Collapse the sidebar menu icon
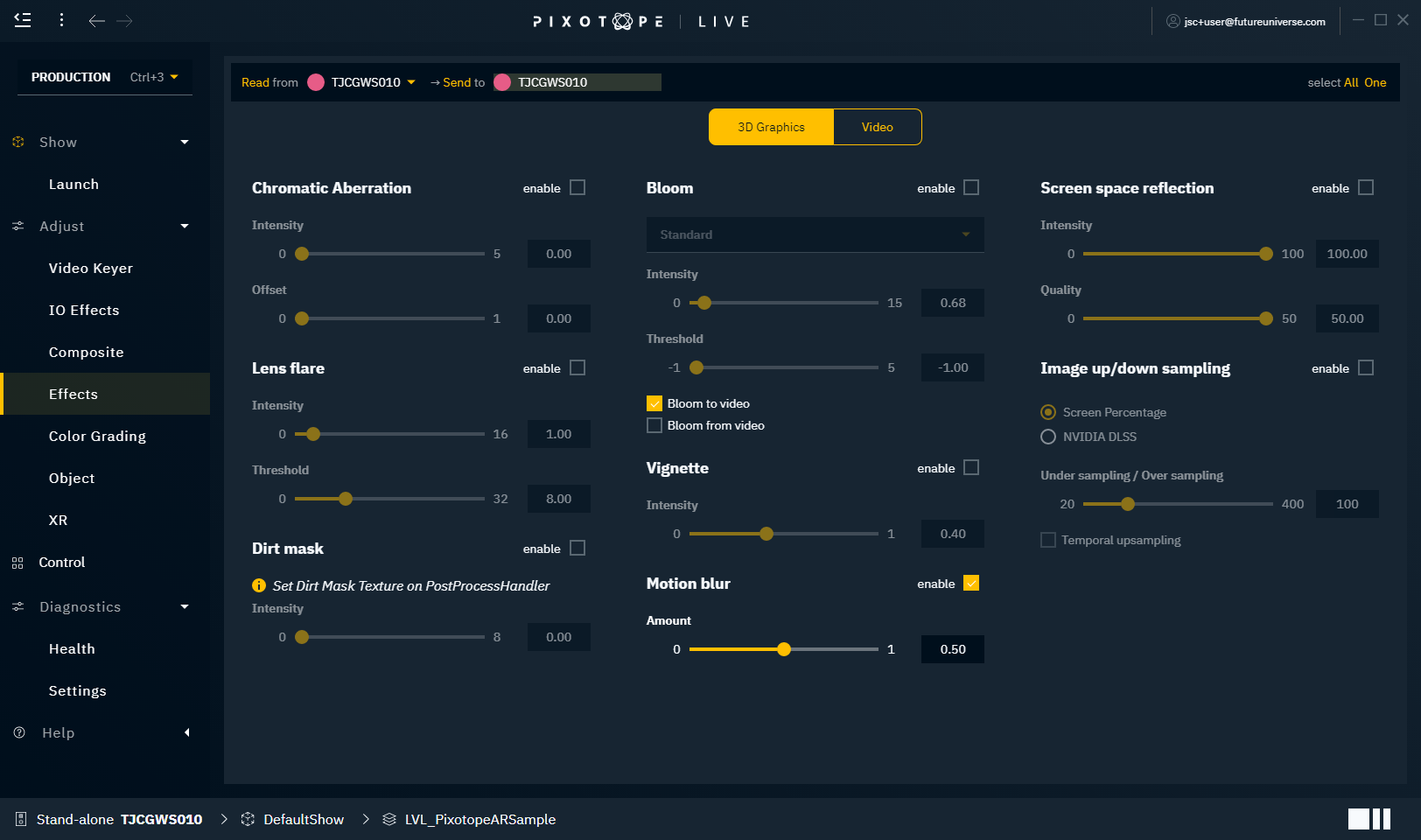1421x840 pixels. (x=23, y=20)
